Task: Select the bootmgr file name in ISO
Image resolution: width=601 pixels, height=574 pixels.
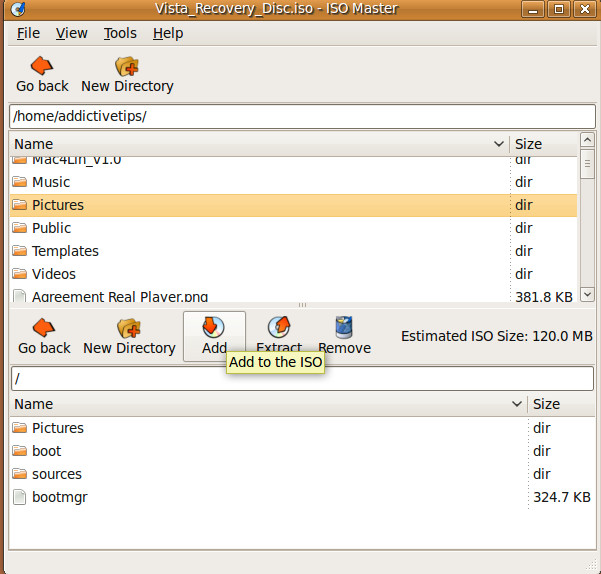Action: 60,497
